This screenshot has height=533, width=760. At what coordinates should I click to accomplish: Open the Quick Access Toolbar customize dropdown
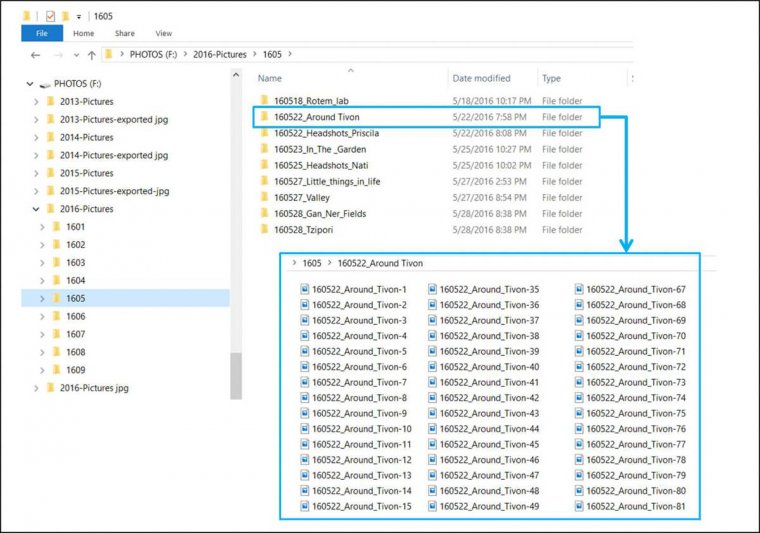[x=79, y=17]
